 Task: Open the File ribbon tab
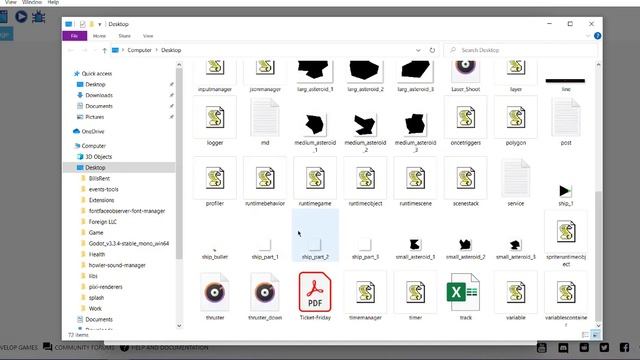point(74,36)
